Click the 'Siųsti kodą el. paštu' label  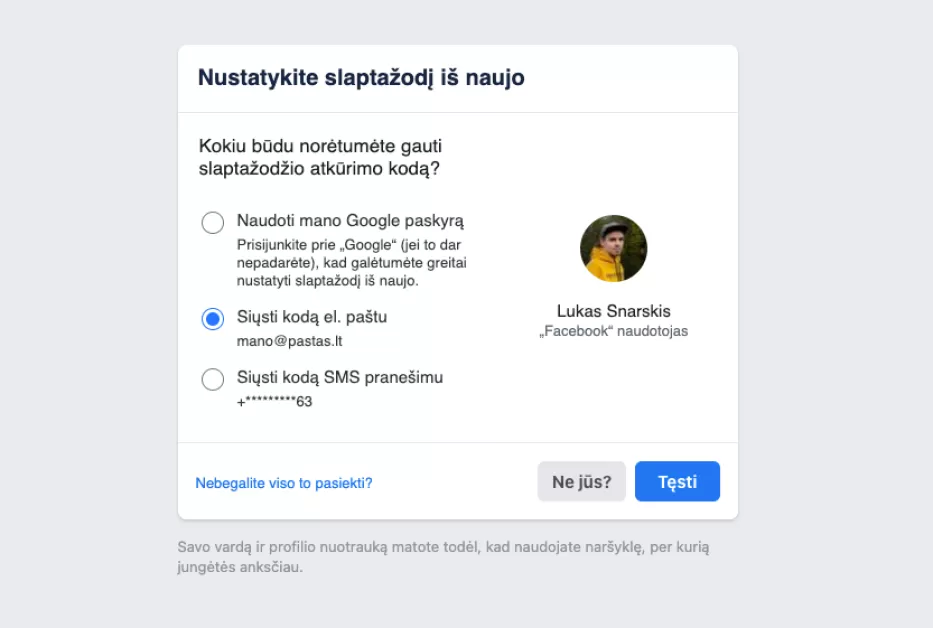(x=312, y=317)
